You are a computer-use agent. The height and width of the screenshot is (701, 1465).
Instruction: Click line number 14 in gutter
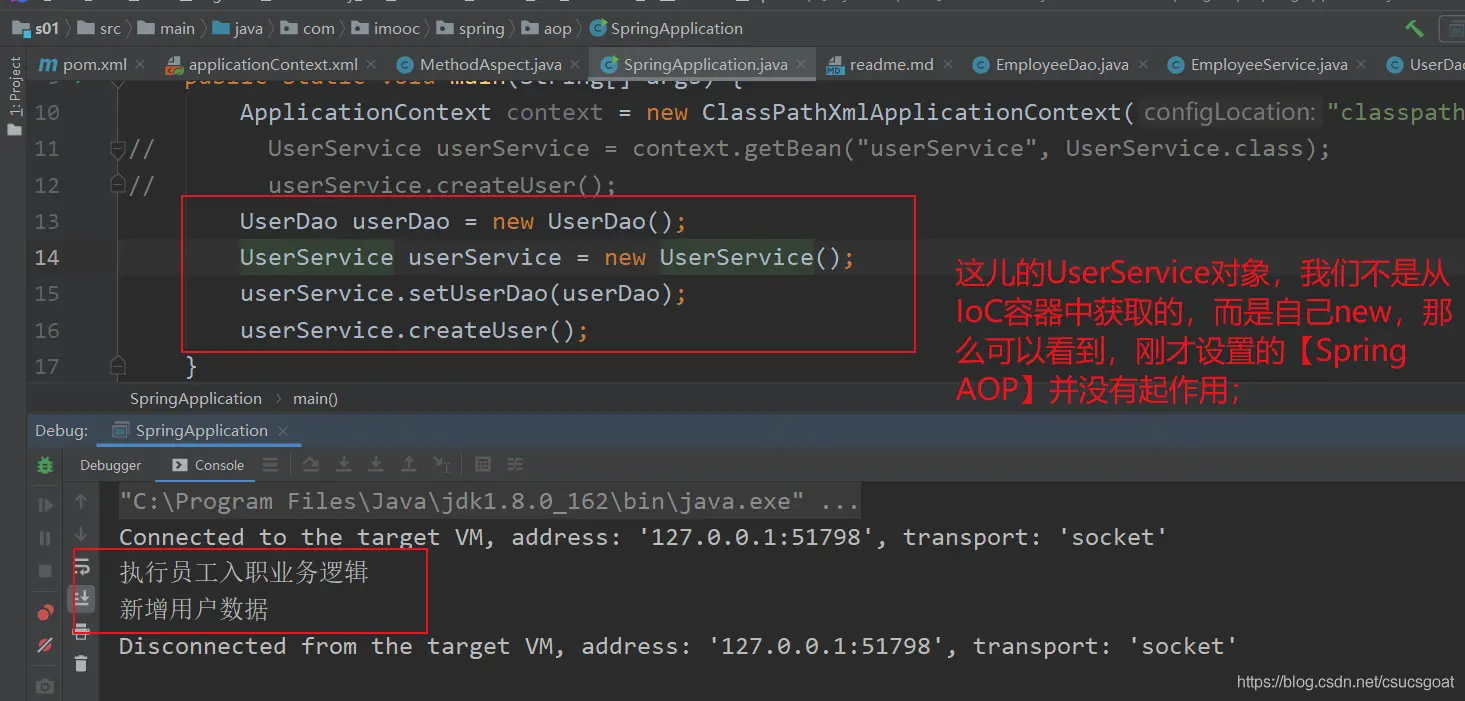(x=47, y=258)
